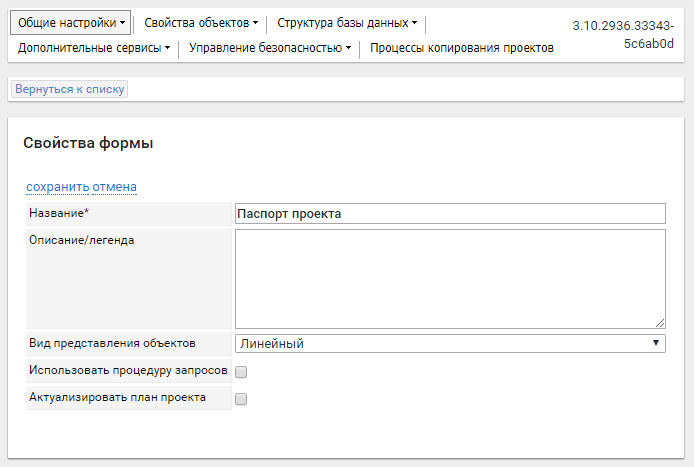Open the Общие настройки menu

[71, 22]
